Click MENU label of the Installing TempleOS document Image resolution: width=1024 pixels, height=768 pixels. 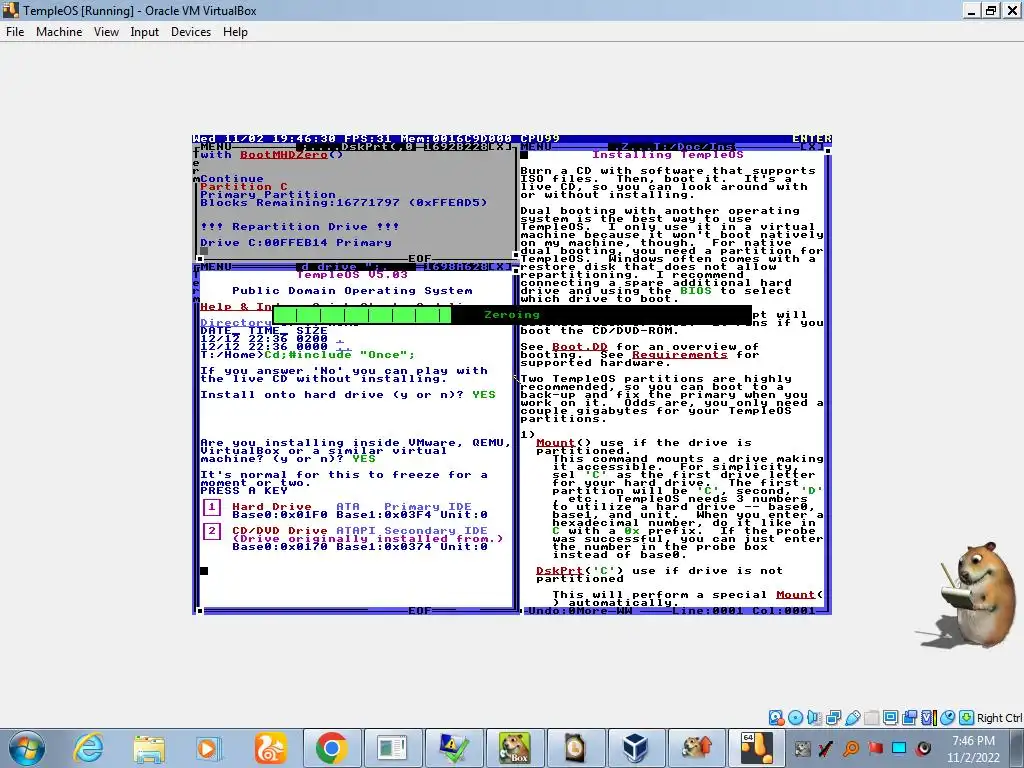[536, 146]
